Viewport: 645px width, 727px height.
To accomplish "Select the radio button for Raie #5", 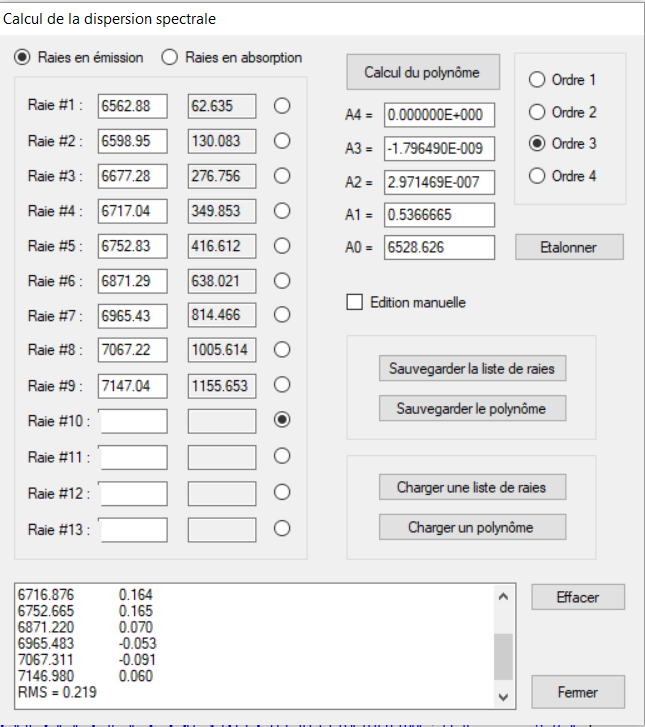I will pos(282,246).
